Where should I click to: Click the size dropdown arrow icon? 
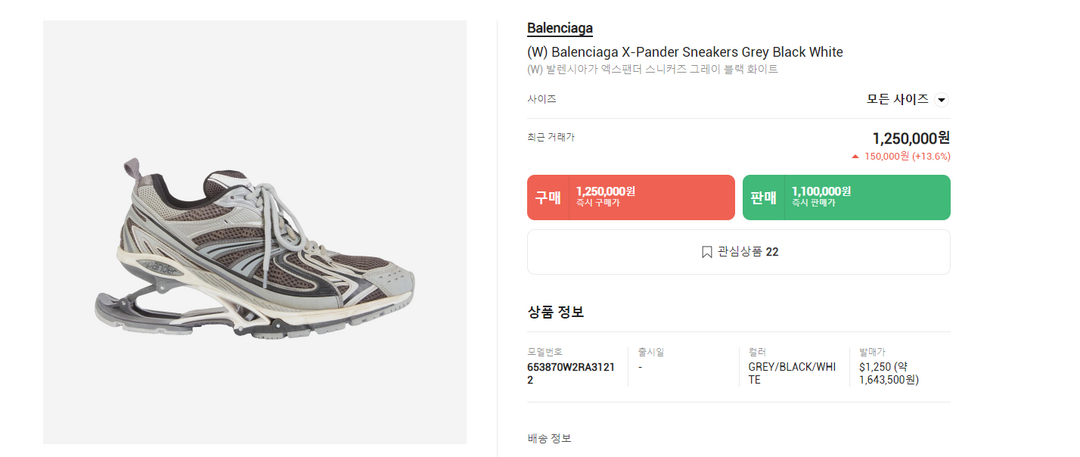(941, 100)
